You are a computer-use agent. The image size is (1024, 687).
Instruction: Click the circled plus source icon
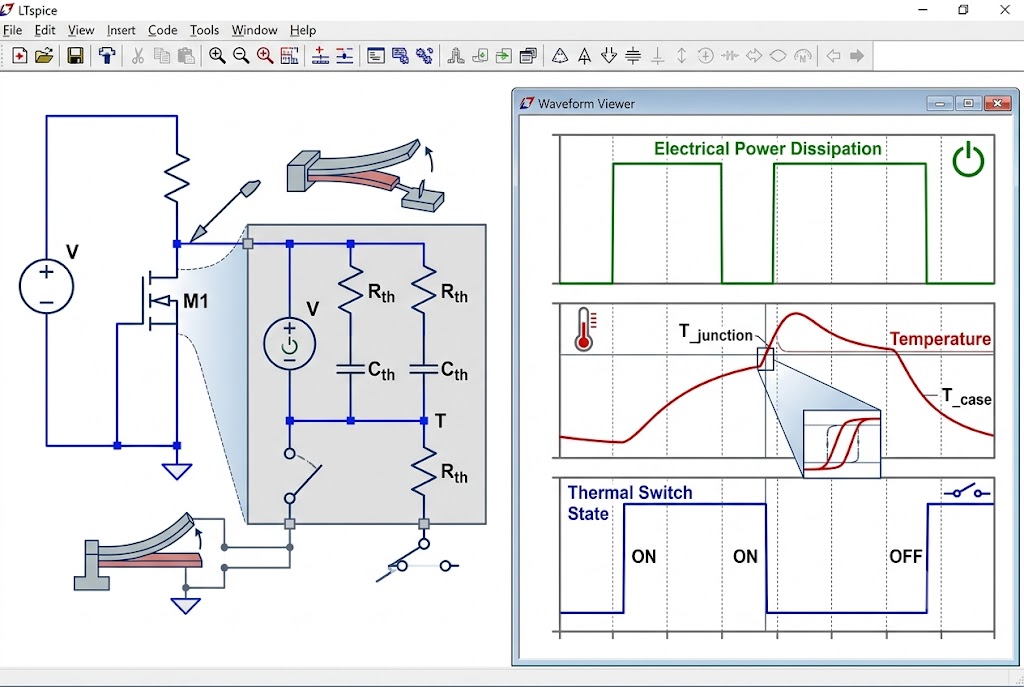(705, 56)
